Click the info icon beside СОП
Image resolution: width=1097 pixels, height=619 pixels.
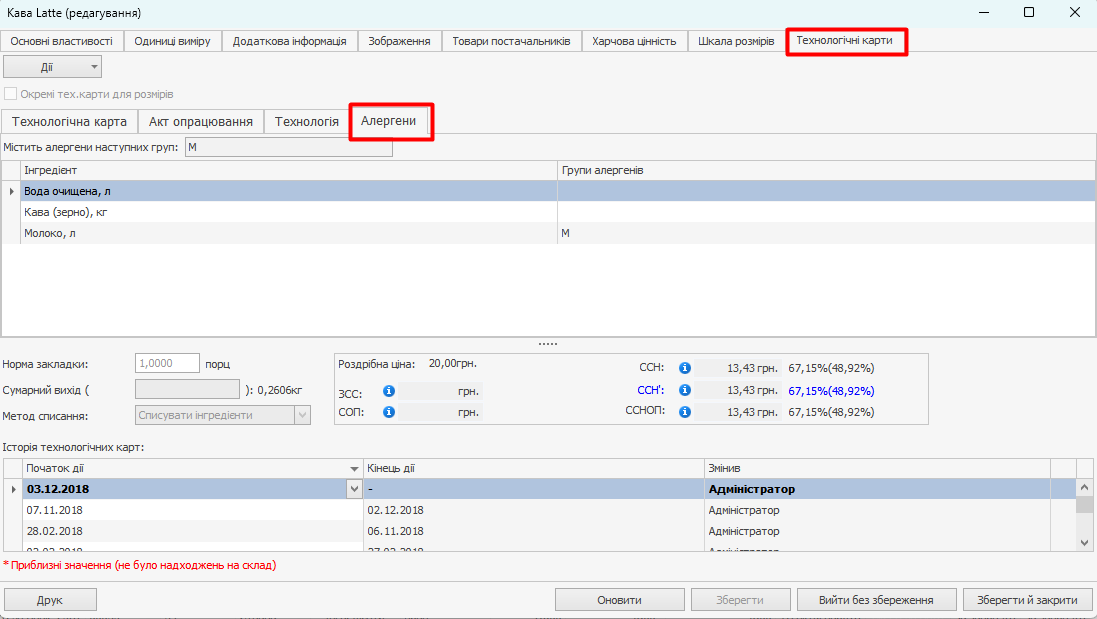(390, 412)
